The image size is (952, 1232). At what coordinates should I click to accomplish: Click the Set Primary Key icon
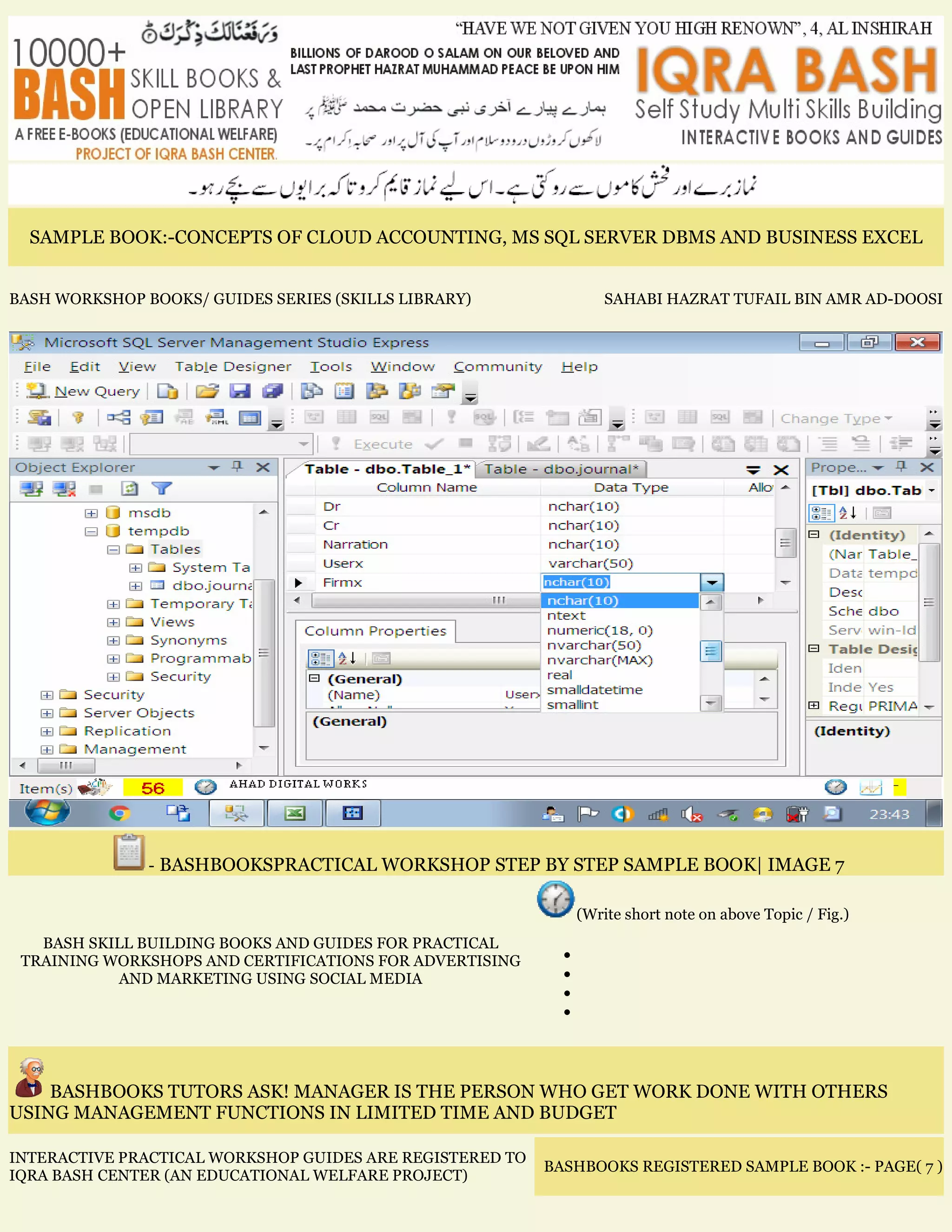(x=78, y=418)
